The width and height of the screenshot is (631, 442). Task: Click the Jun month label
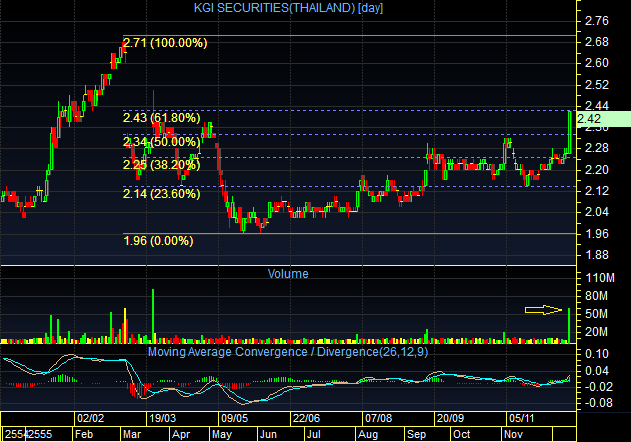pyautogui.click(x=268, y=434)
